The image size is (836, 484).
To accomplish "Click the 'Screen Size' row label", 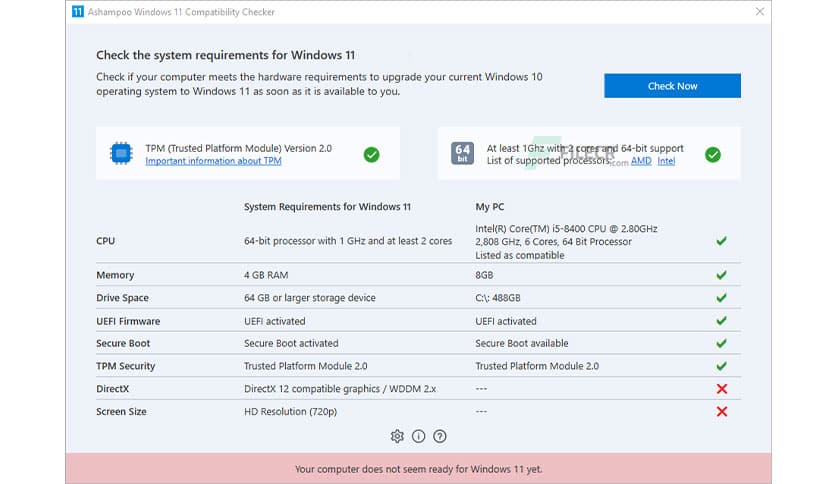I will click(121, 412).
